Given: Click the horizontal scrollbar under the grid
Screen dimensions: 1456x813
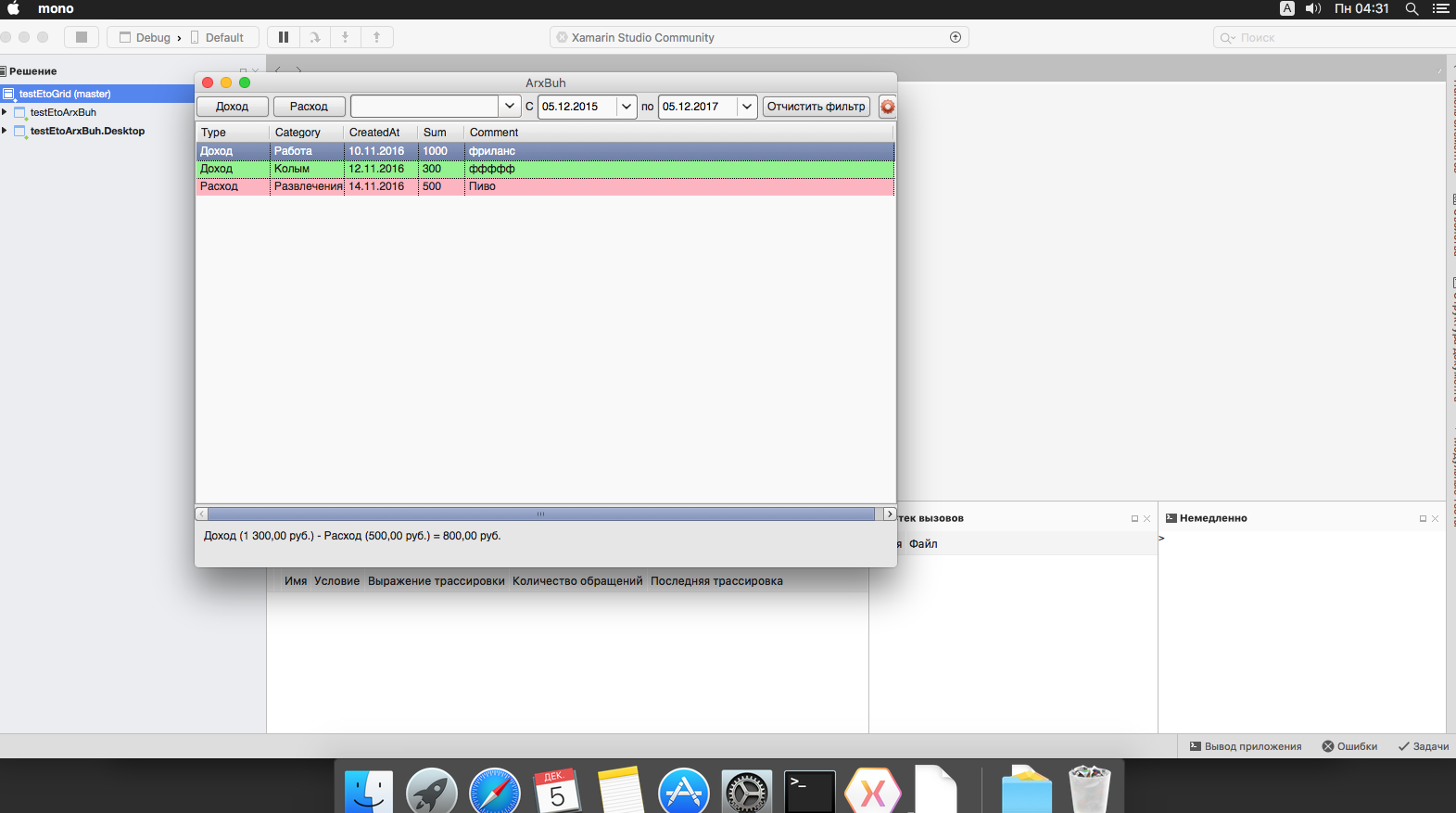Looking at the screenshot, I should point(541,514).
